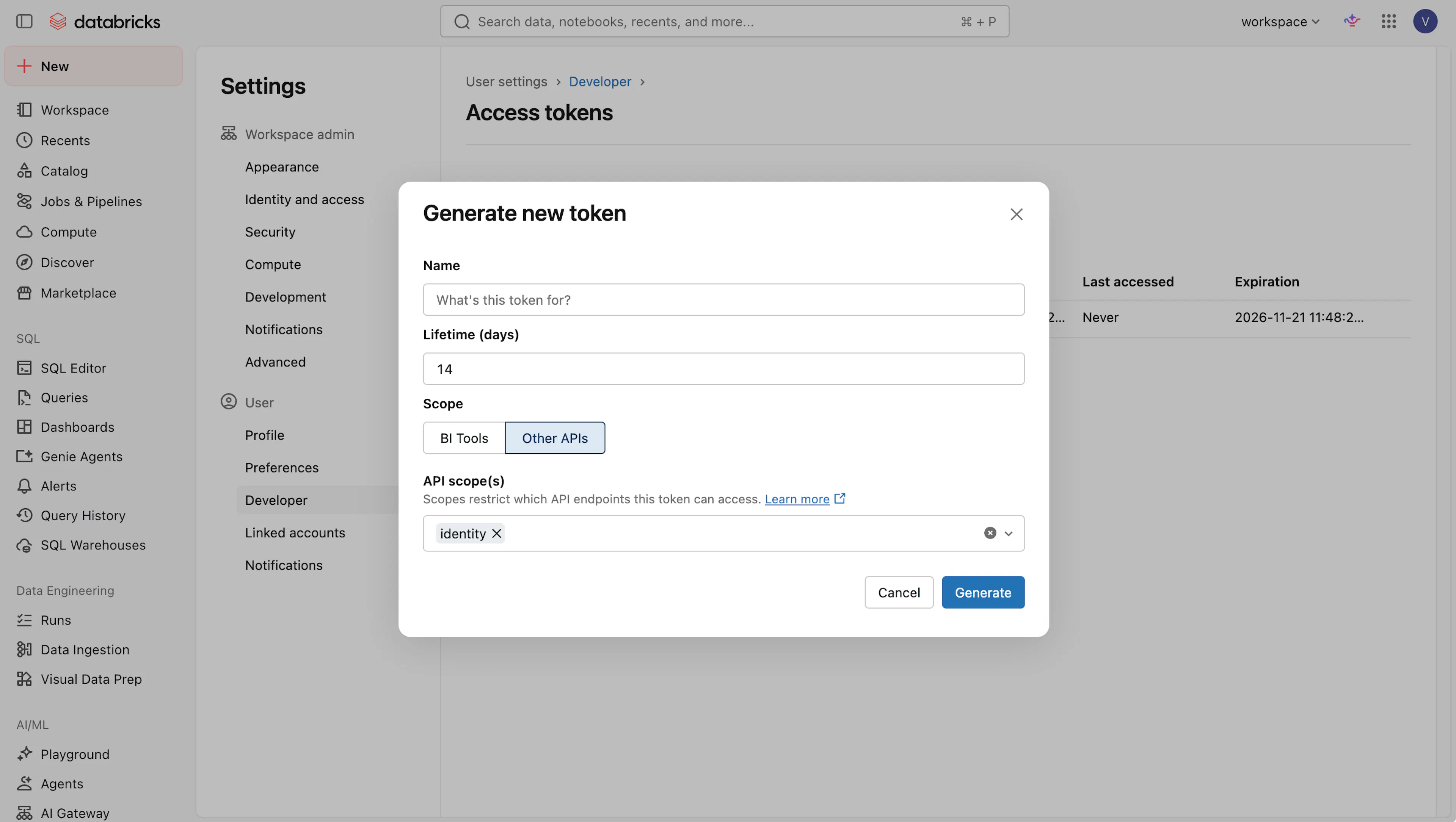Close the Generate new token dialog
1456x822 pixels.
1016,214
